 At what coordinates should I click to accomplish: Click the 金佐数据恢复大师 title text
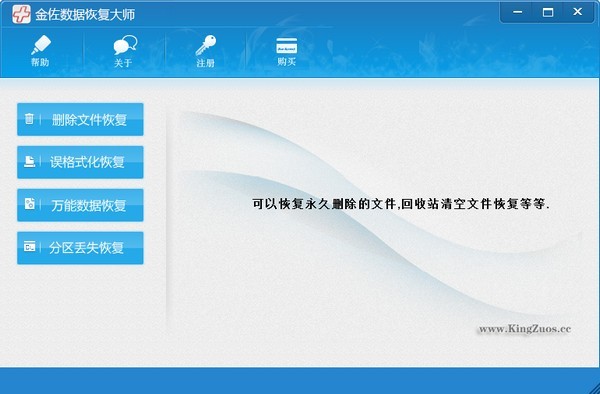pyautogui.click(x=85, y=15)
